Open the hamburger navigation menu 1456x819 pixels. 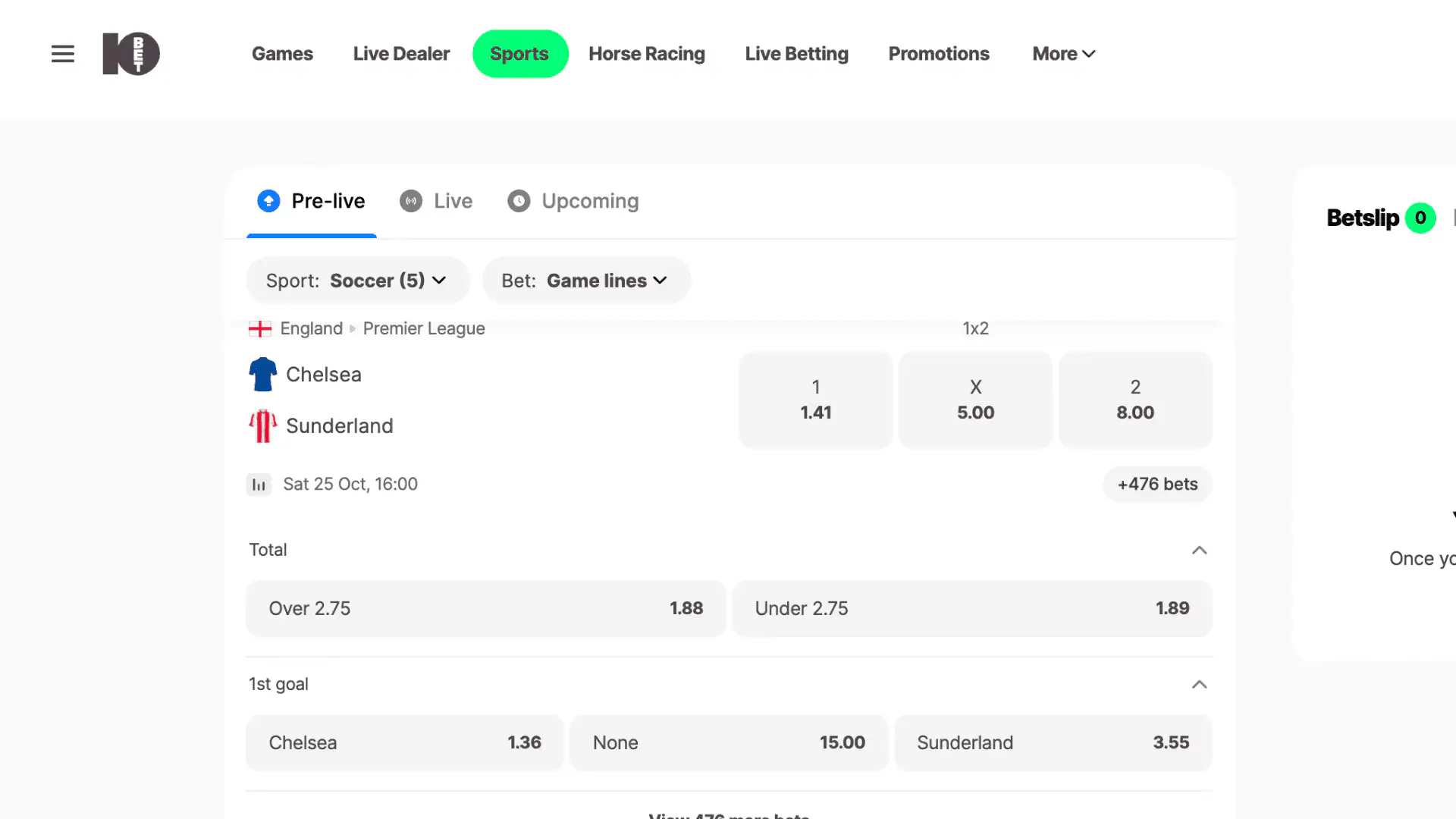pos(63,53)
